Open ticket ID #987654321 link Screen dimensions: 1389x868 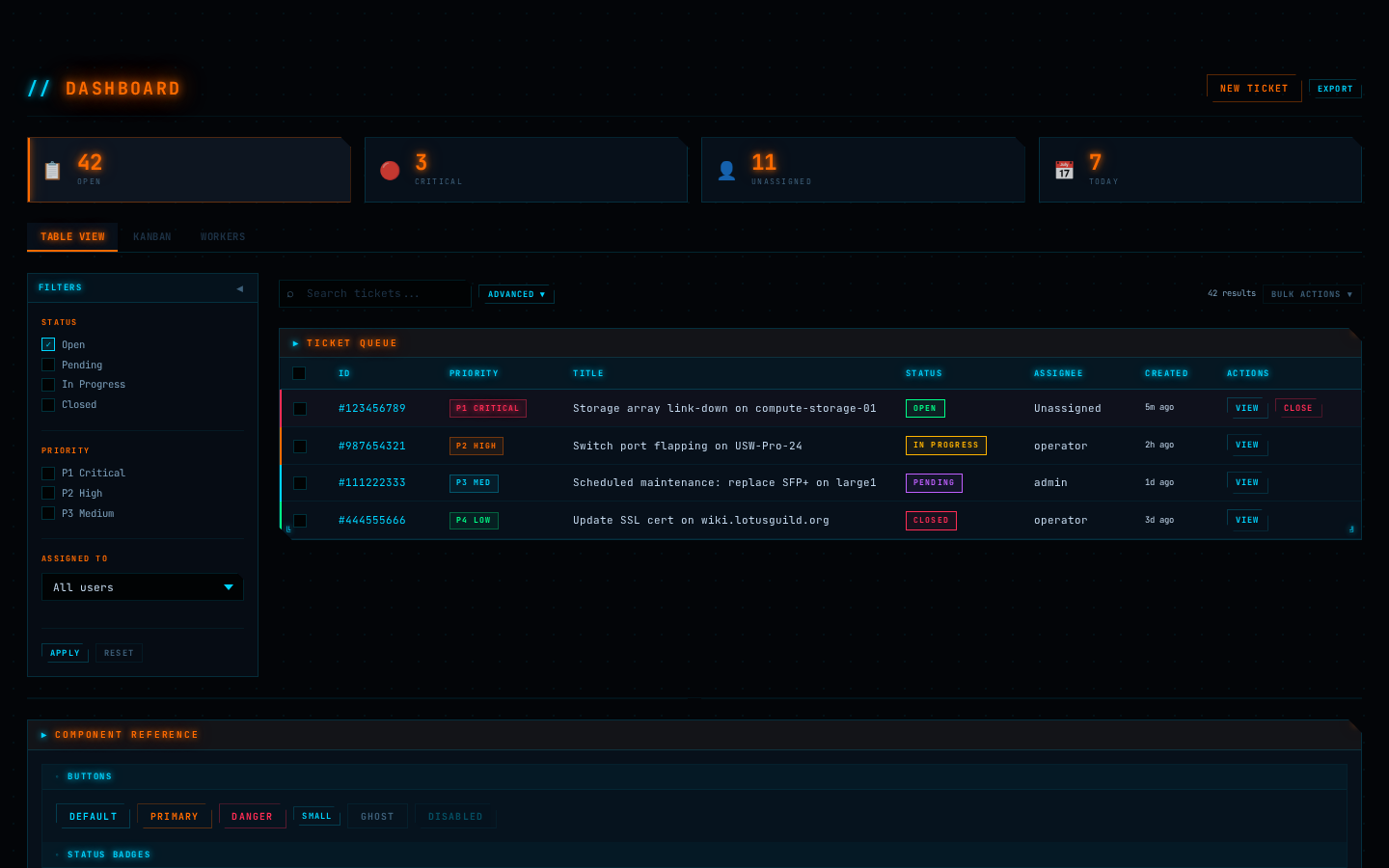tap(372, 447)
